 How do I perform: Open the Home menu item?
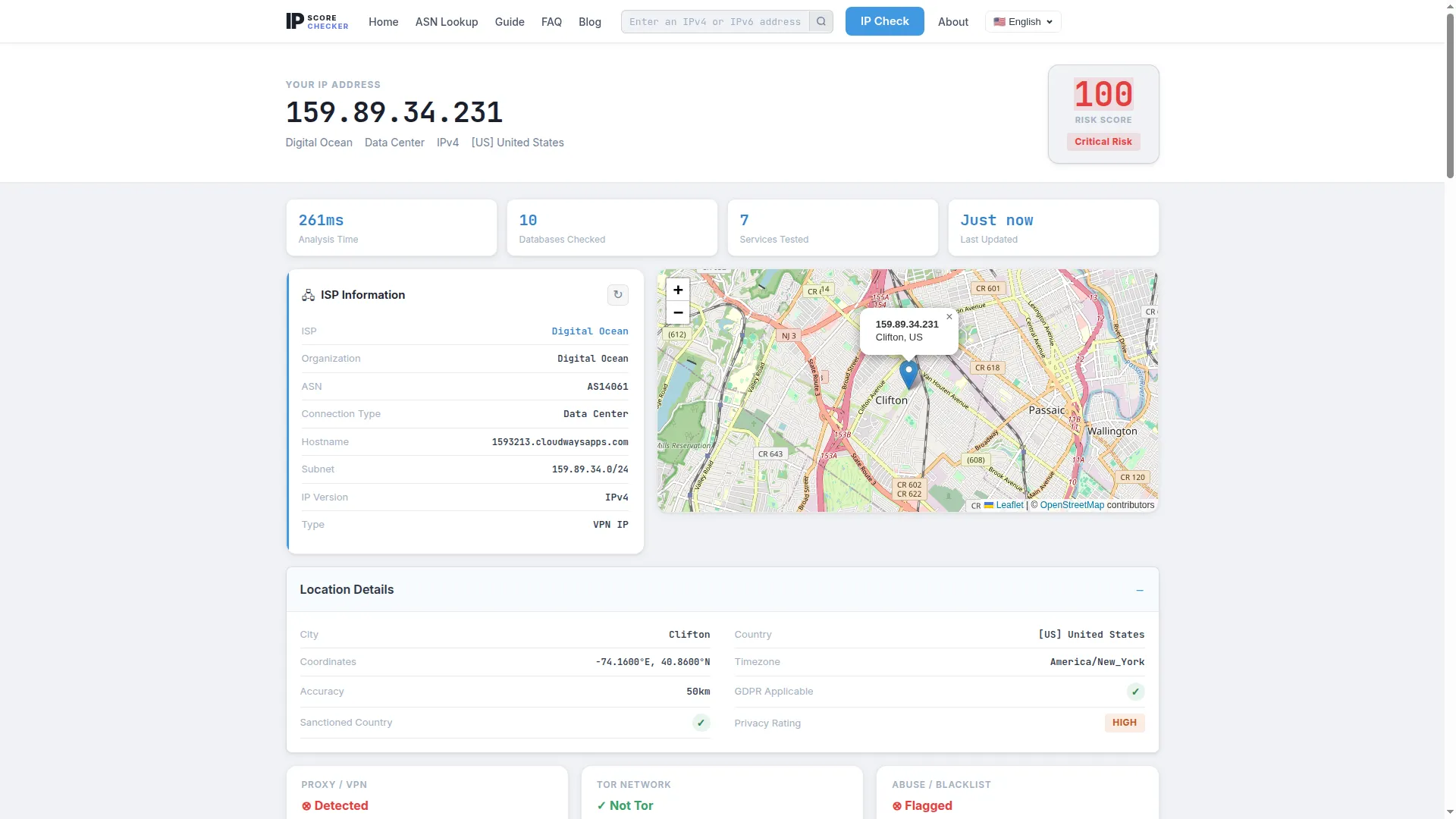pos(383,22)
